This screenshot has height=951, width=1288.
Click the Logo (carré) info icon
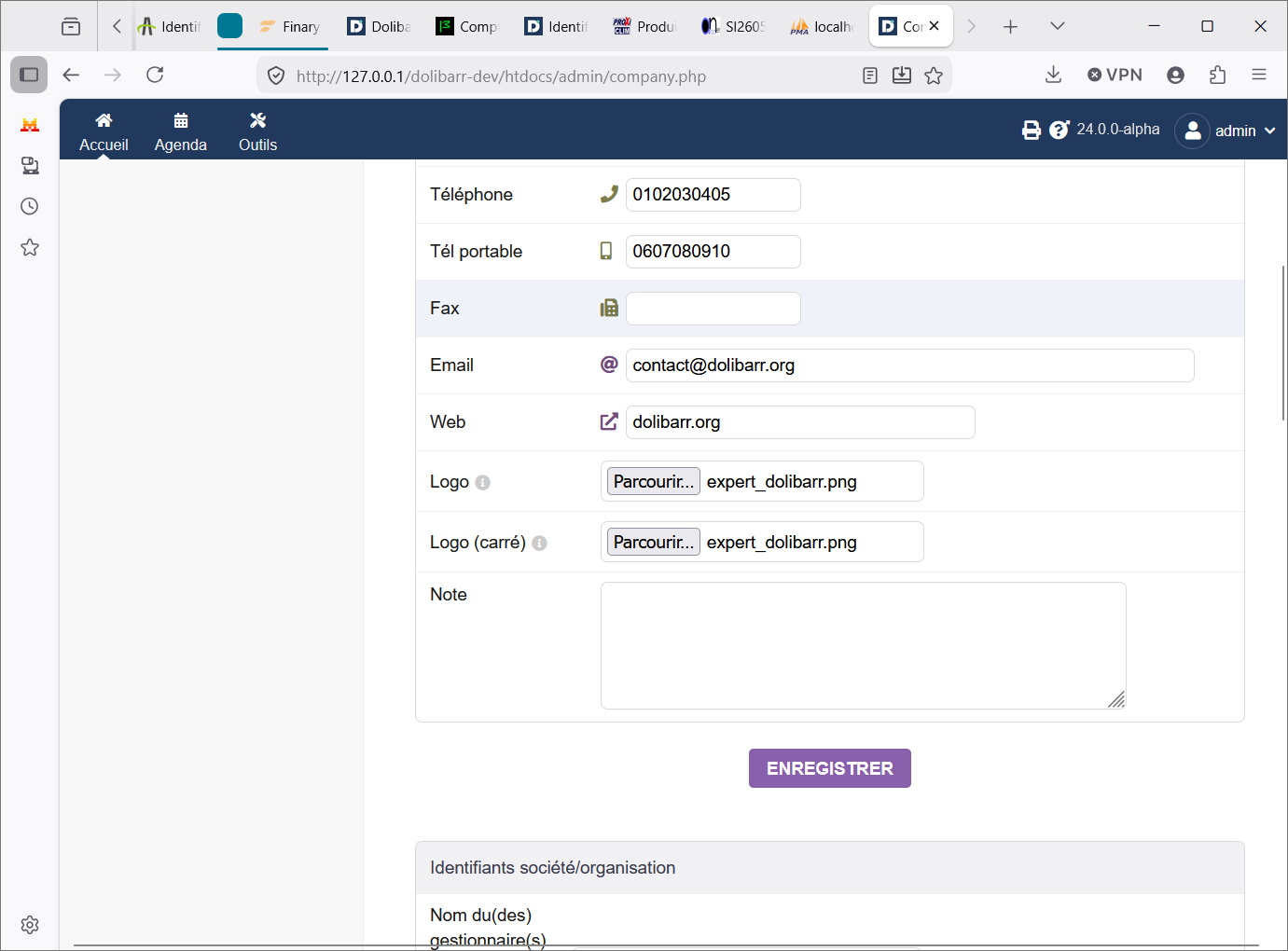(539, 543)
